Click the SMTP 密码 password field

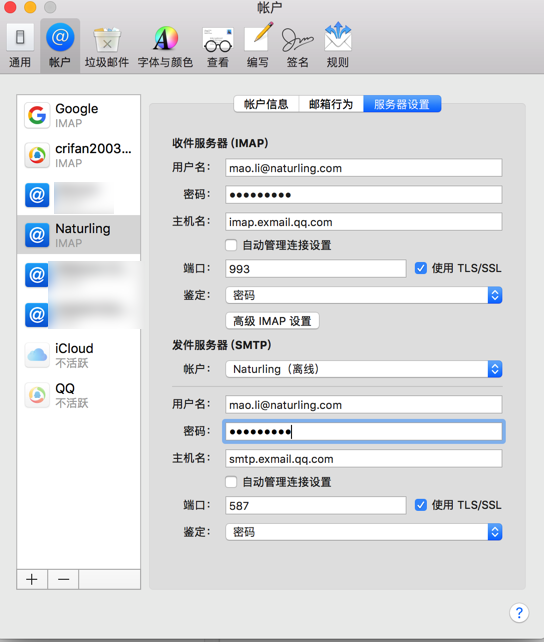363,432
